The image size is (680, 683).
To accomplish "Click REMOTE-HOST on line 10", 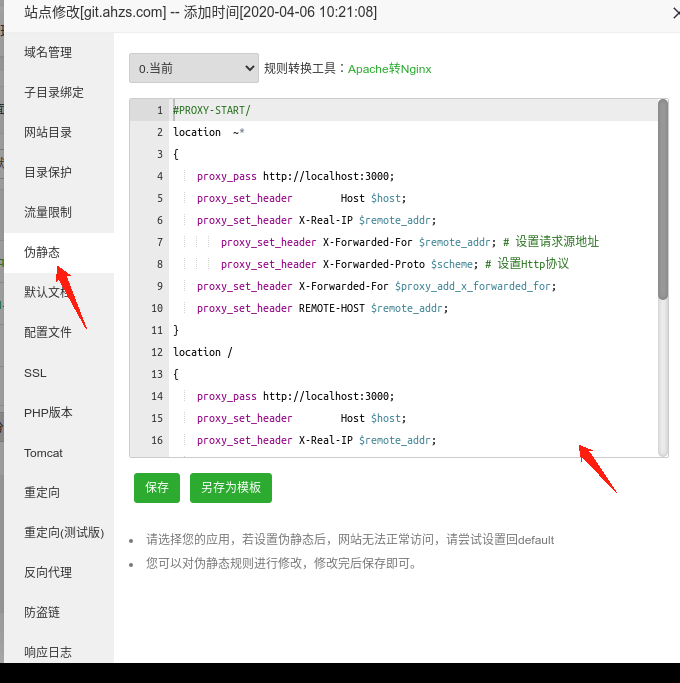I will point(332,308).
